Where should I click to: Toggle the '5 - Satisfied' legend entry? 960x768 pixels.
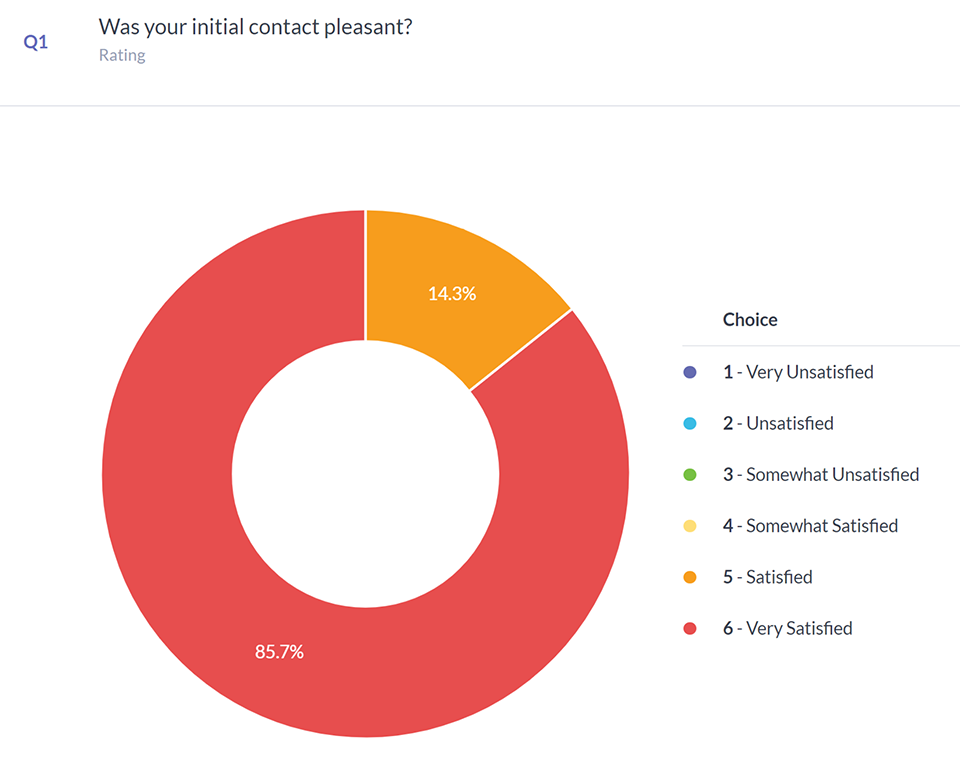point(767,578)
